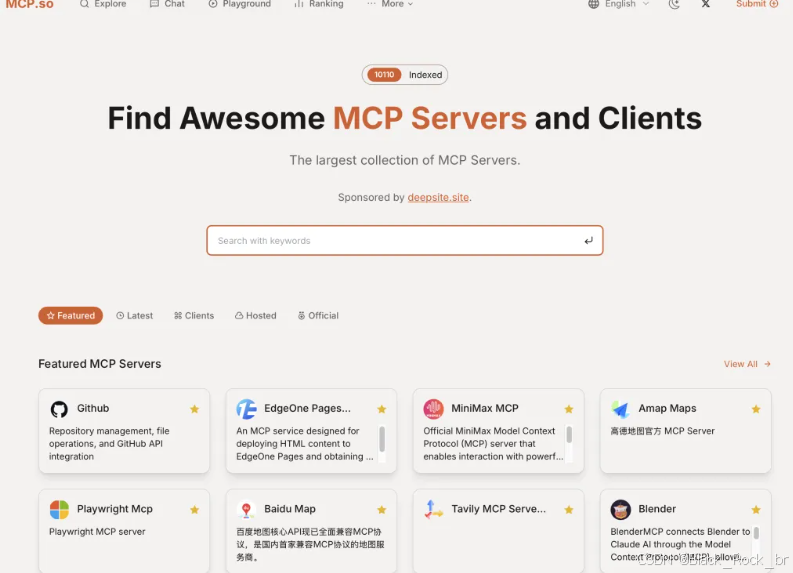Click the star on Playwright Mcp card
The height and width of the screenshot is (573, 793).
point(194,510)
